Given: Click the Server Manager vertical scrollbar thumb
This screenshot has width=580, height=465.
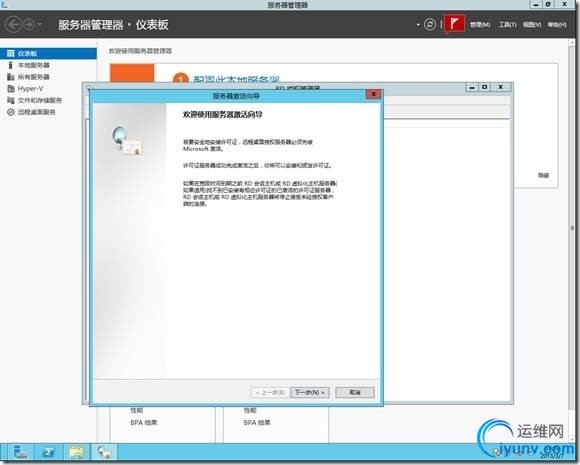Looking at the screenshot, I should pos(572,228).
